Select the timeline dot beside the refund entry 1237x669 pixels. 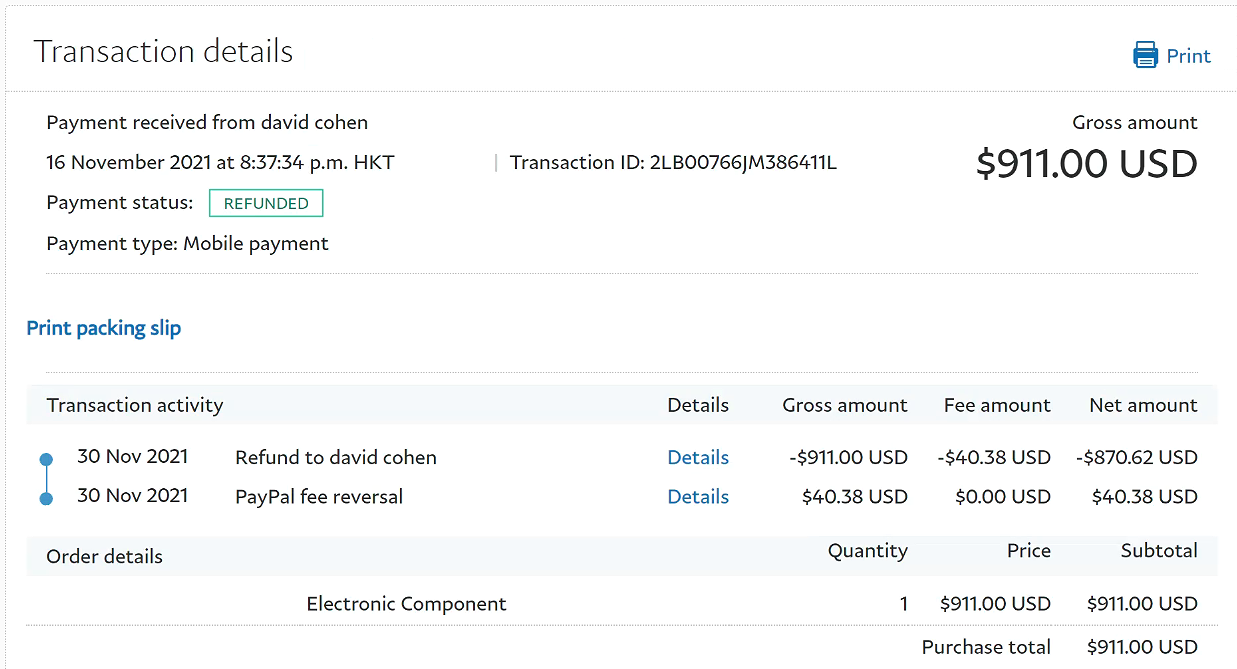coord(46,460)
